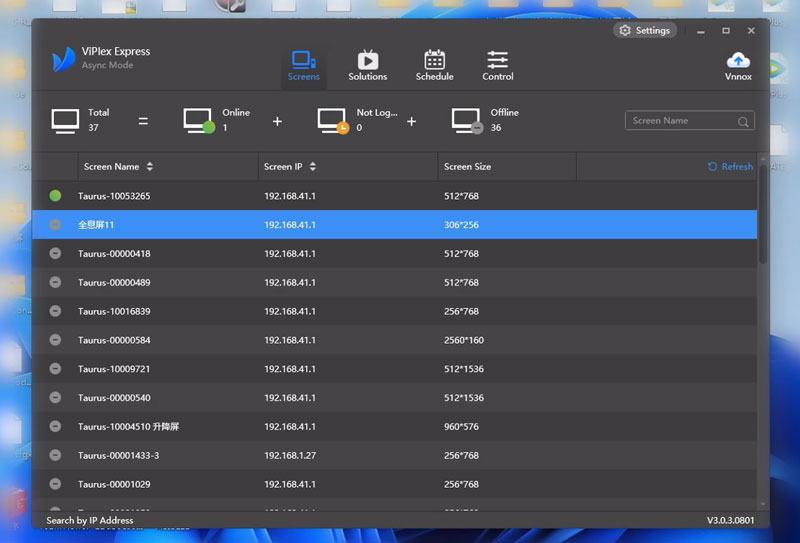Select the Taurus-10004510 升降屏 row
The image size is (800, 543).
point(394,427)
